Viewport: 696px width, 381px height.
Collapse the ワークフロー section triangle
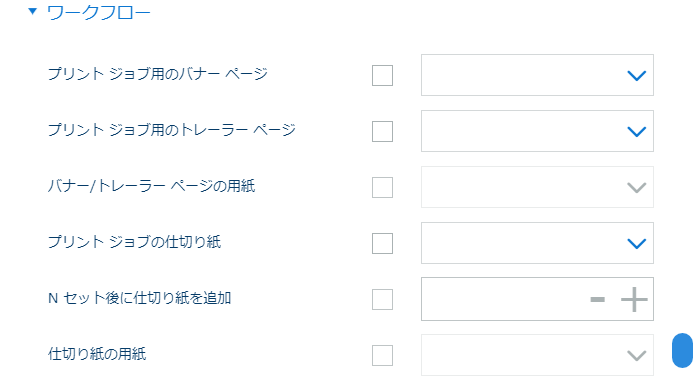32,11
